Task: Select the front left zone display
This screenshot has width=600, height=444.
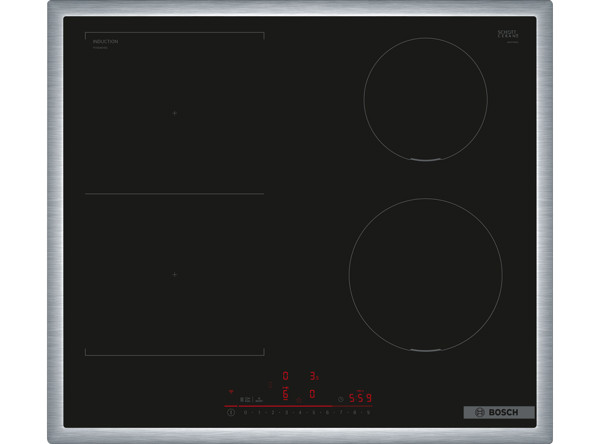Action: tap(285, 394)
